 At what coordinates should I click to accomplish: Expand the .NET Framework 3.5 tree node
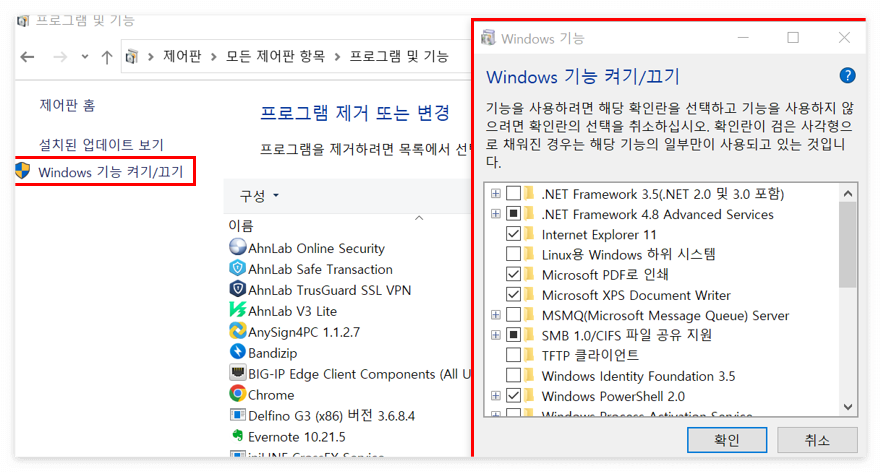click(496, 193)
